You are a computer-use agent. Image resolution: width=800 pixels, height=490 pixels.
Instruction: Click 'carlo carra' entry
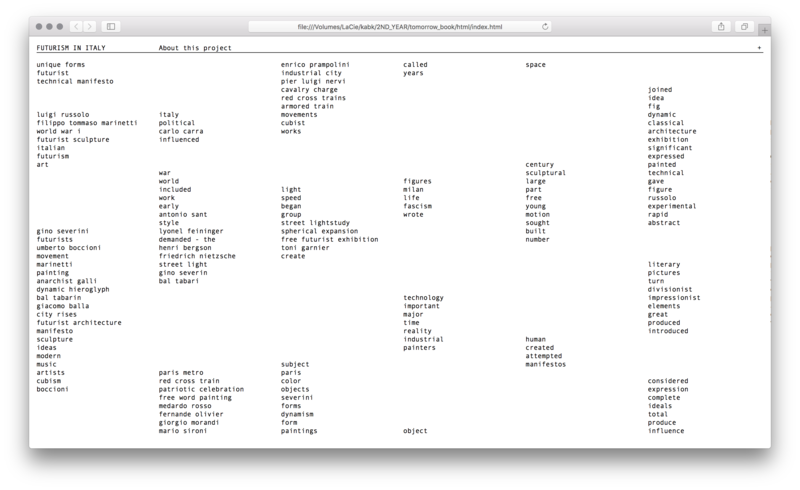coord(181,131)
